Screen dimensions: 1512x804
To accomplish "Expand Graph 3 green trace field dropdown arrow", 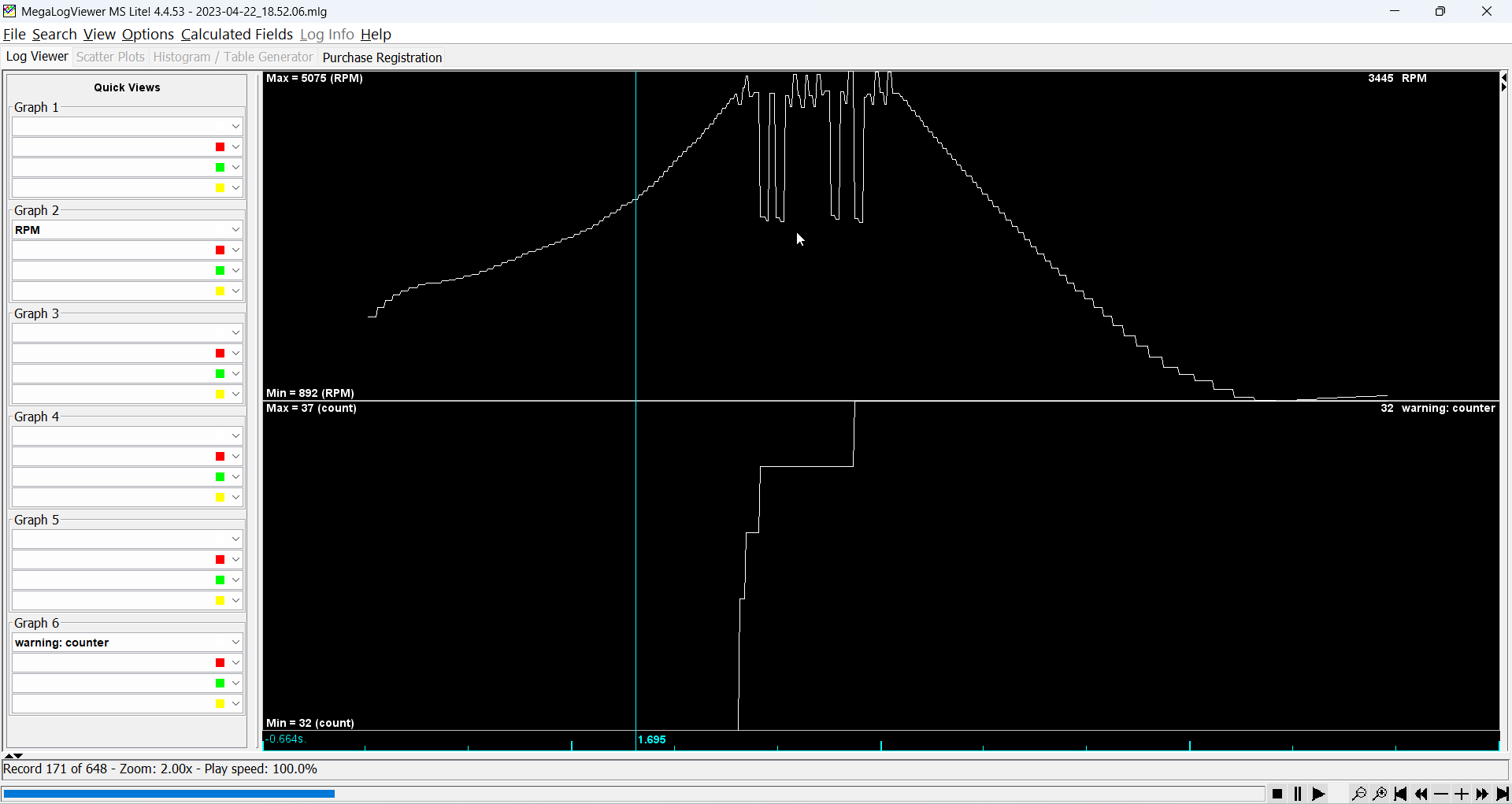I will [235, 374].
